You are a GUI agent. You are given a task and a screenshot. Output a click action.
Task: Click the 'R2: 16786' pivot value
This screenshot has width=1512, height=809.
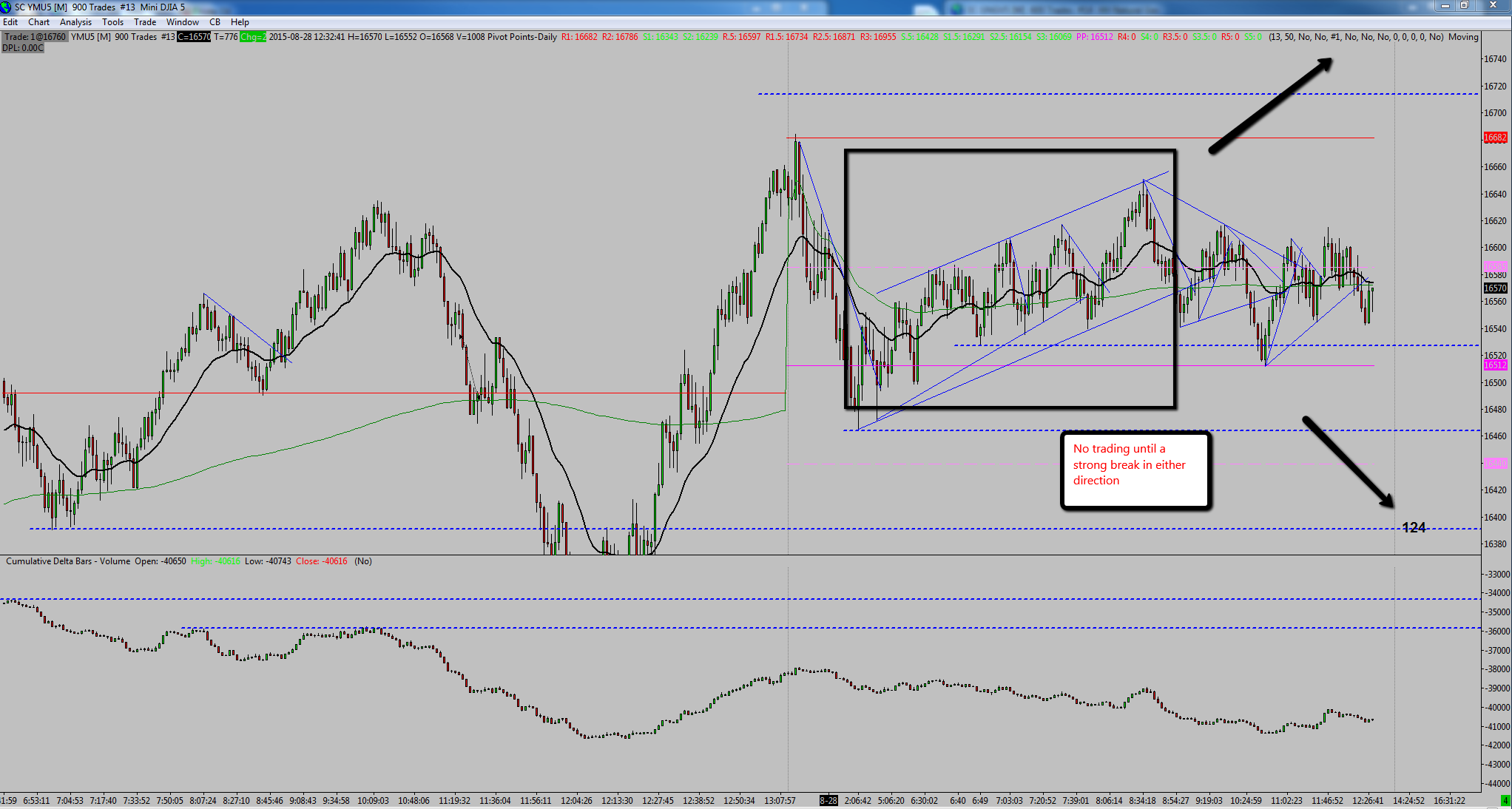click(620, 37)
